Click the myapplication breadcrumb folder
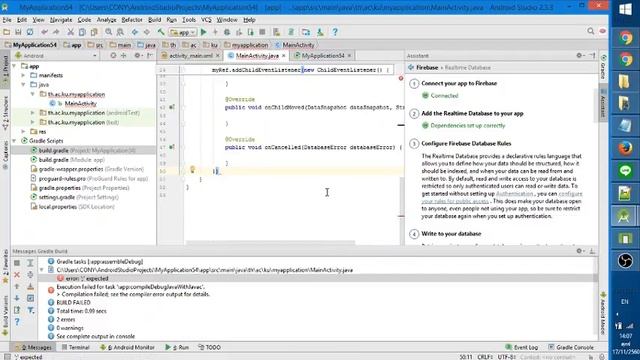 pos(246,45)
